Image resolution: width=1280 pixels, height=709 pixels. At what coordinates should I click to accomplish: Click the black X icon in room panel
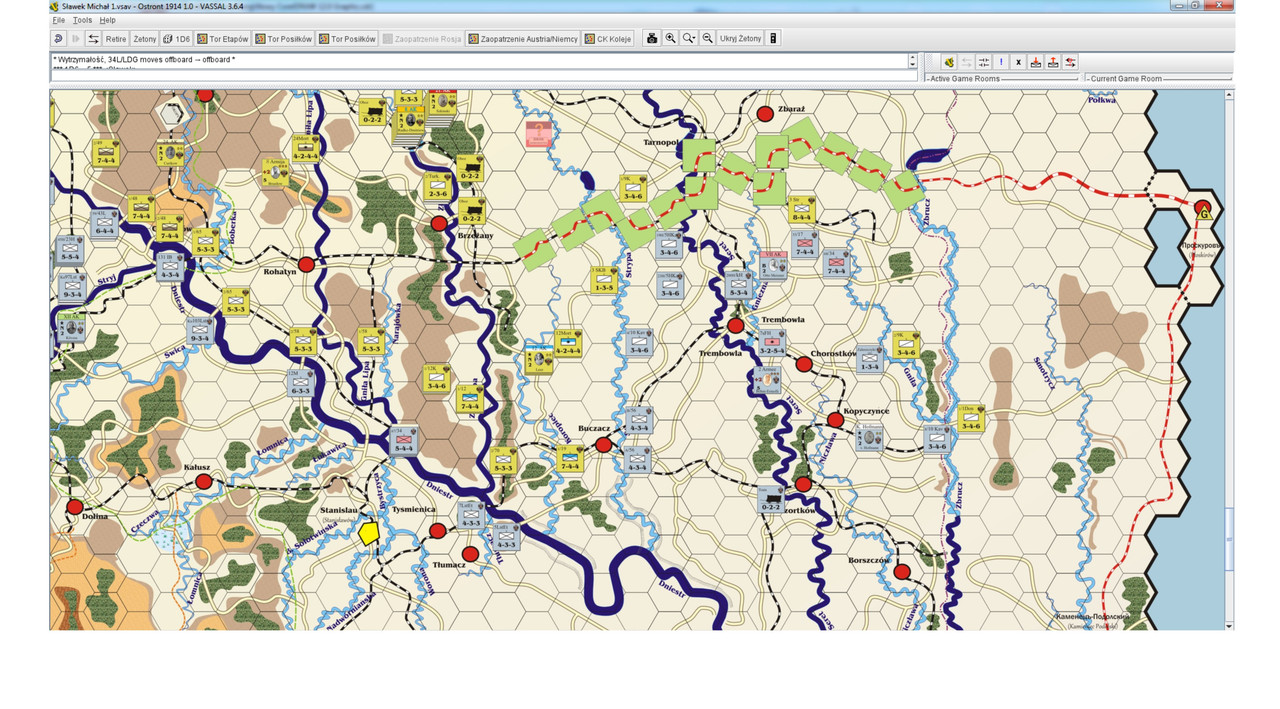pyautogui.click(x=1018, y=62)
